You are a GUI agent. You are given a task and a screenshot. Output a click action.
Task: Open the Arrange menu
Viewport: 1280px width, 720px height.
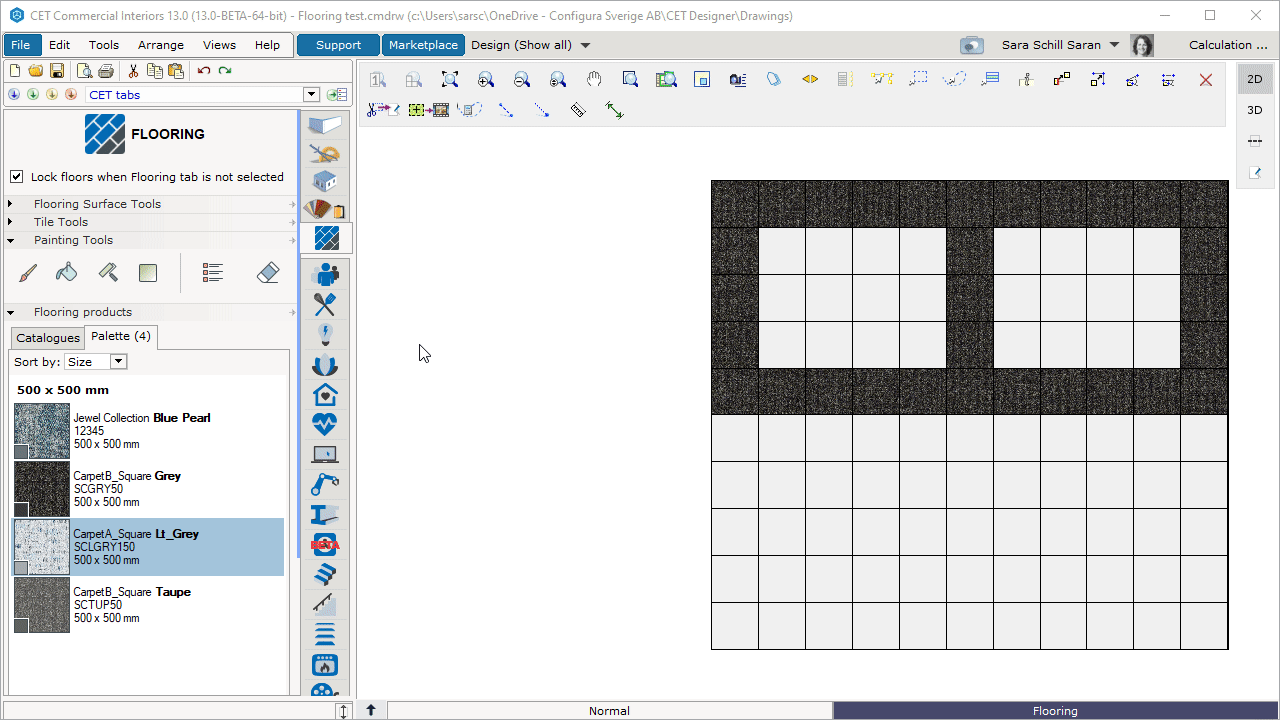161,45
